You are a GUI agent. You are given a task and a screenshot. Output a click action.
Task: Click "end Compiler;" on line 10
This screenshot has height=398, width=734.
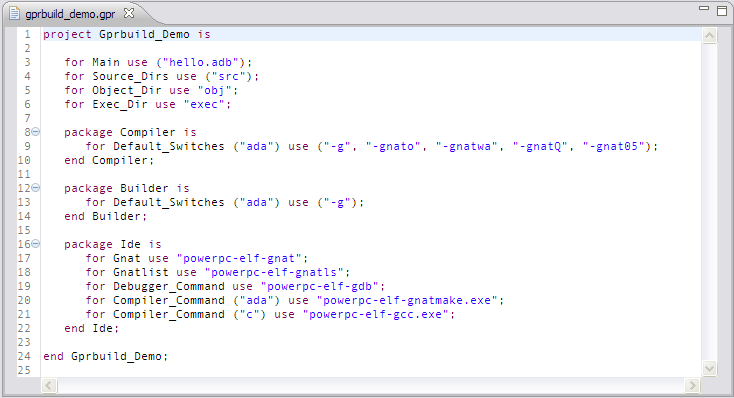(109, 161)
